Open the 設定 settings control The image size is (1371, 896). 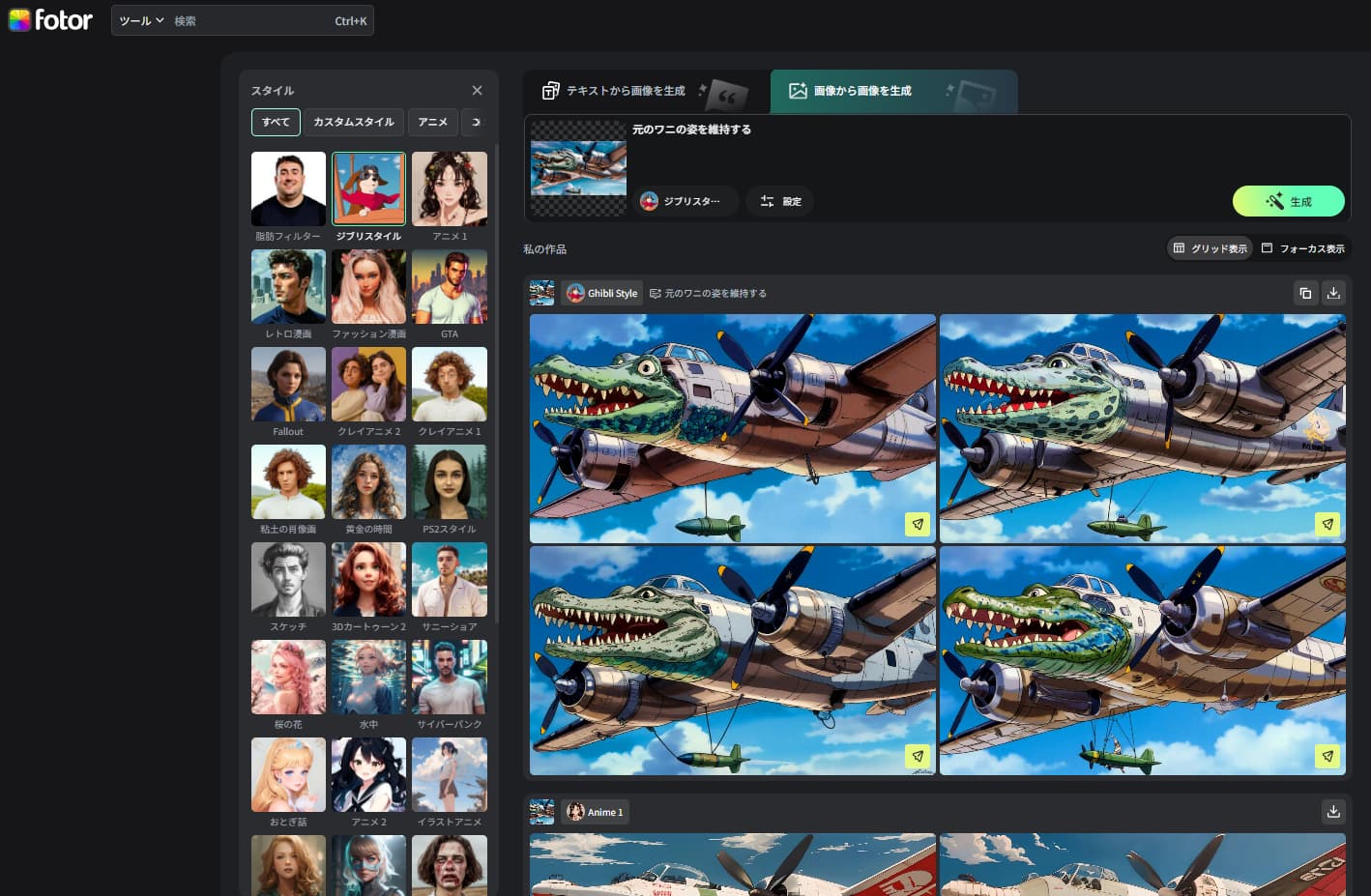[780, 201]
